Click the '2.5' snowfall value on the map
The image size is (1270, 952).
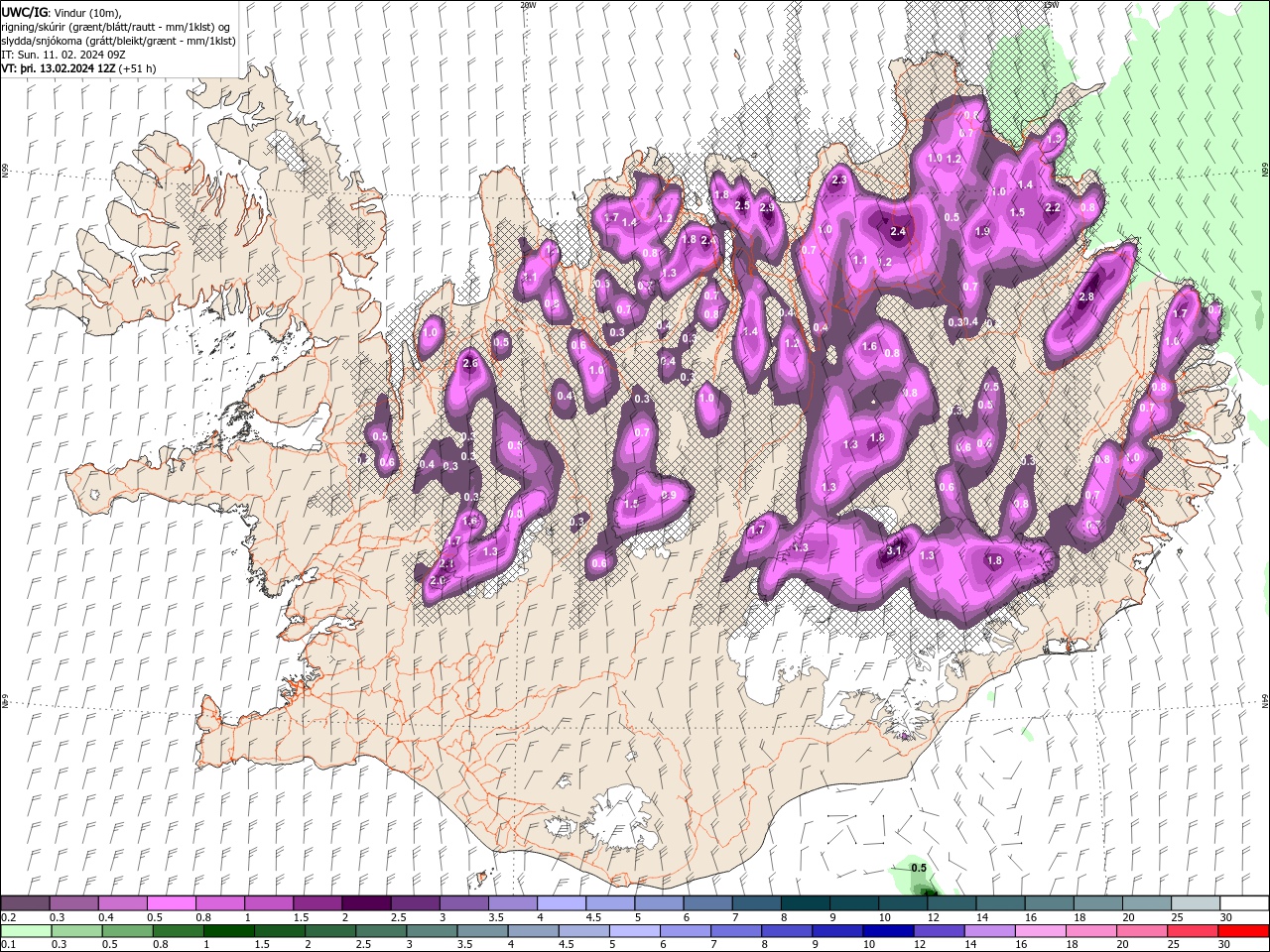point(741,205)
